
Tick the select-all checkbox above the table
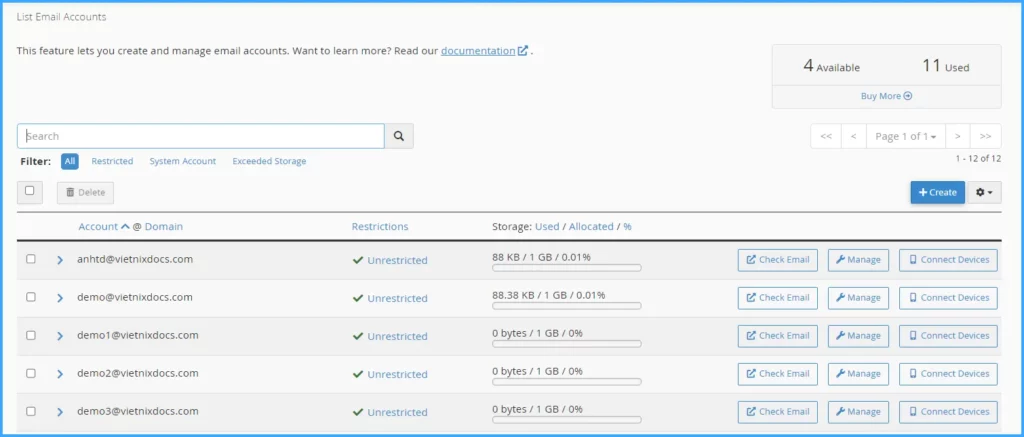[x=30, y=191]
